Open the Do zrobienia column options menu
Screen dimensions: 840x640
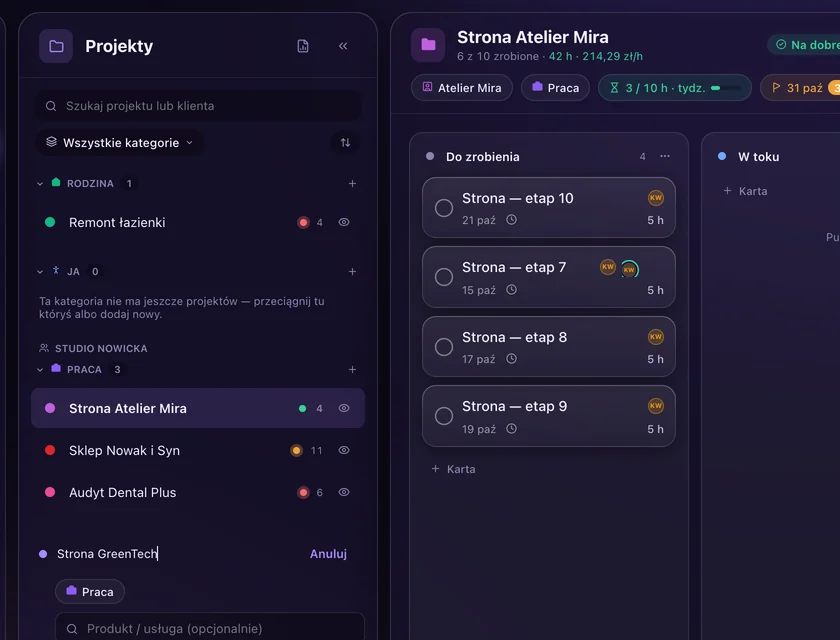[x=665, y=156]
